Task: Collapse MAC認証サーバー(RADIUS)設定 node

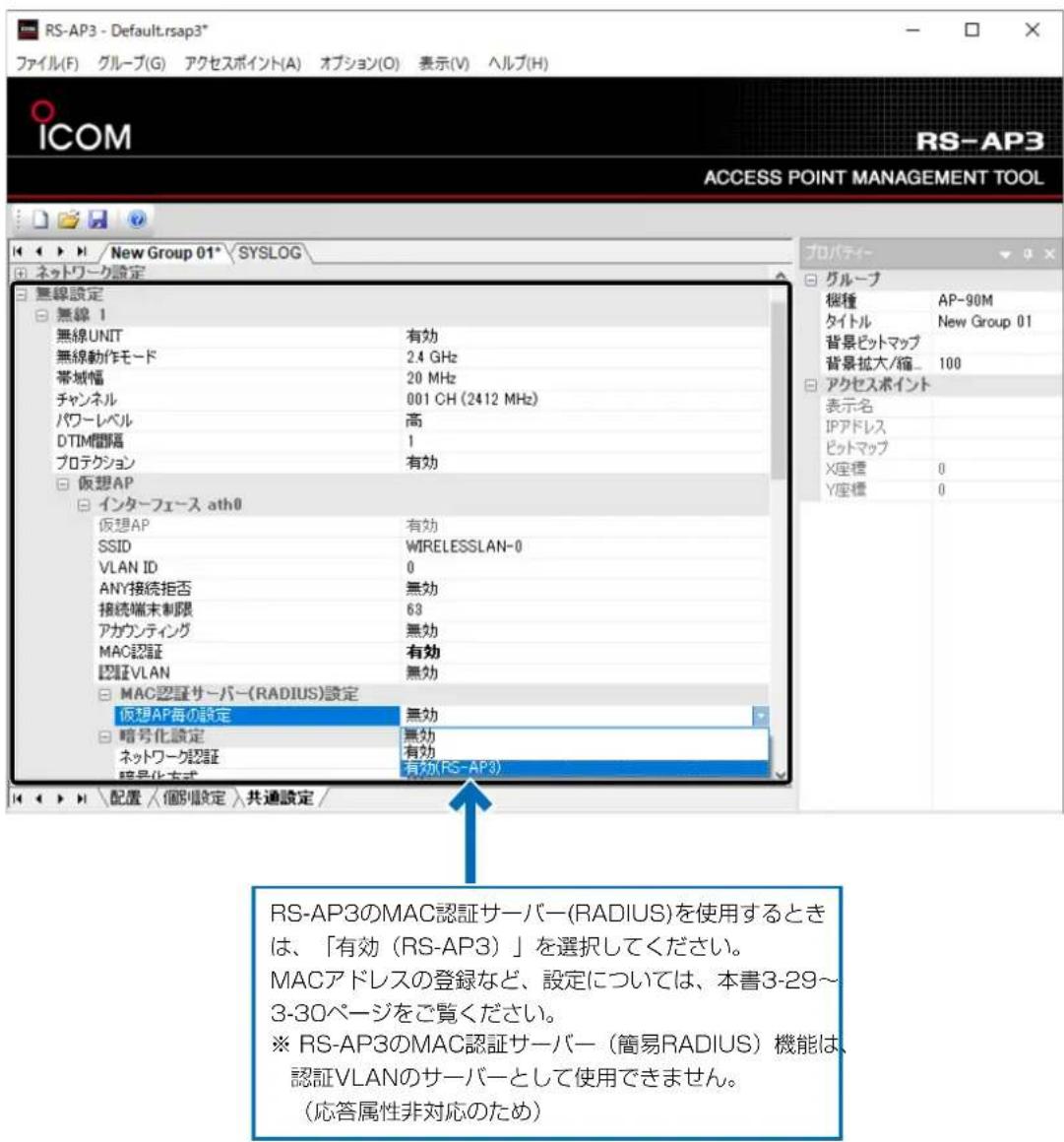Action: [x=105, y=694]
